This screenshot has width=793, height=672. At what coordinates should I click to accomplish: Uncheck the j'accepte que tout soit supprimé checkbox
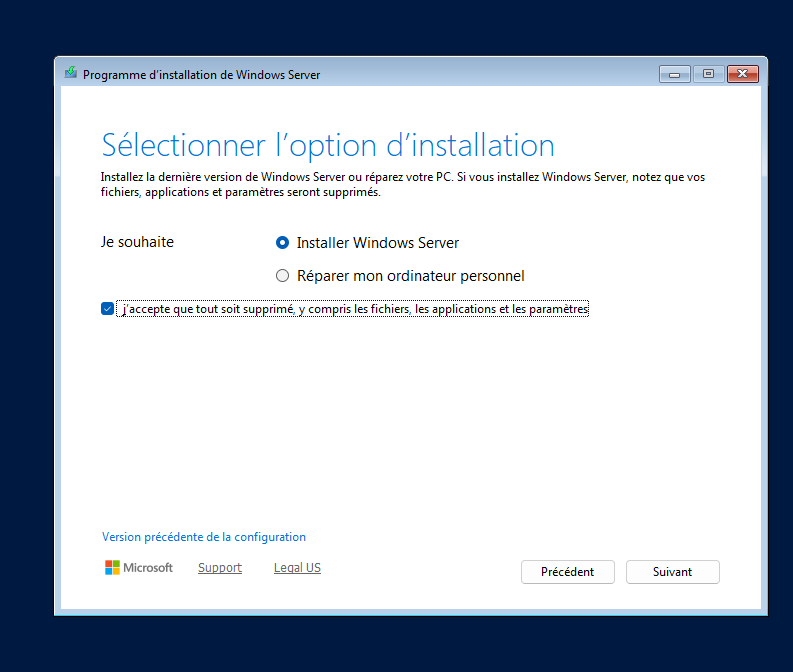coord(107,308)
